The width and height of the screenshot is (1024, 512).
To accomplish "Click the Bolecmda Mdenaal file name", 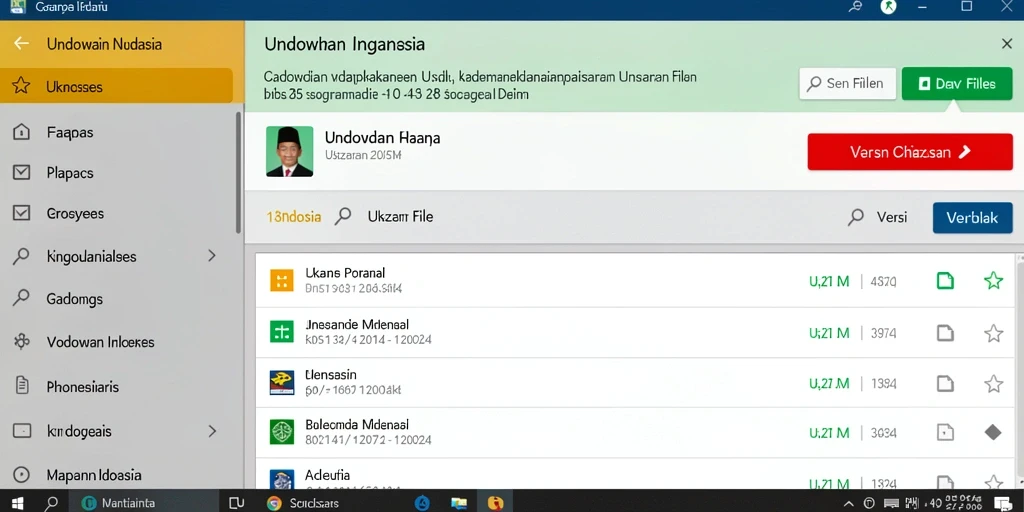I will point(357,424).
